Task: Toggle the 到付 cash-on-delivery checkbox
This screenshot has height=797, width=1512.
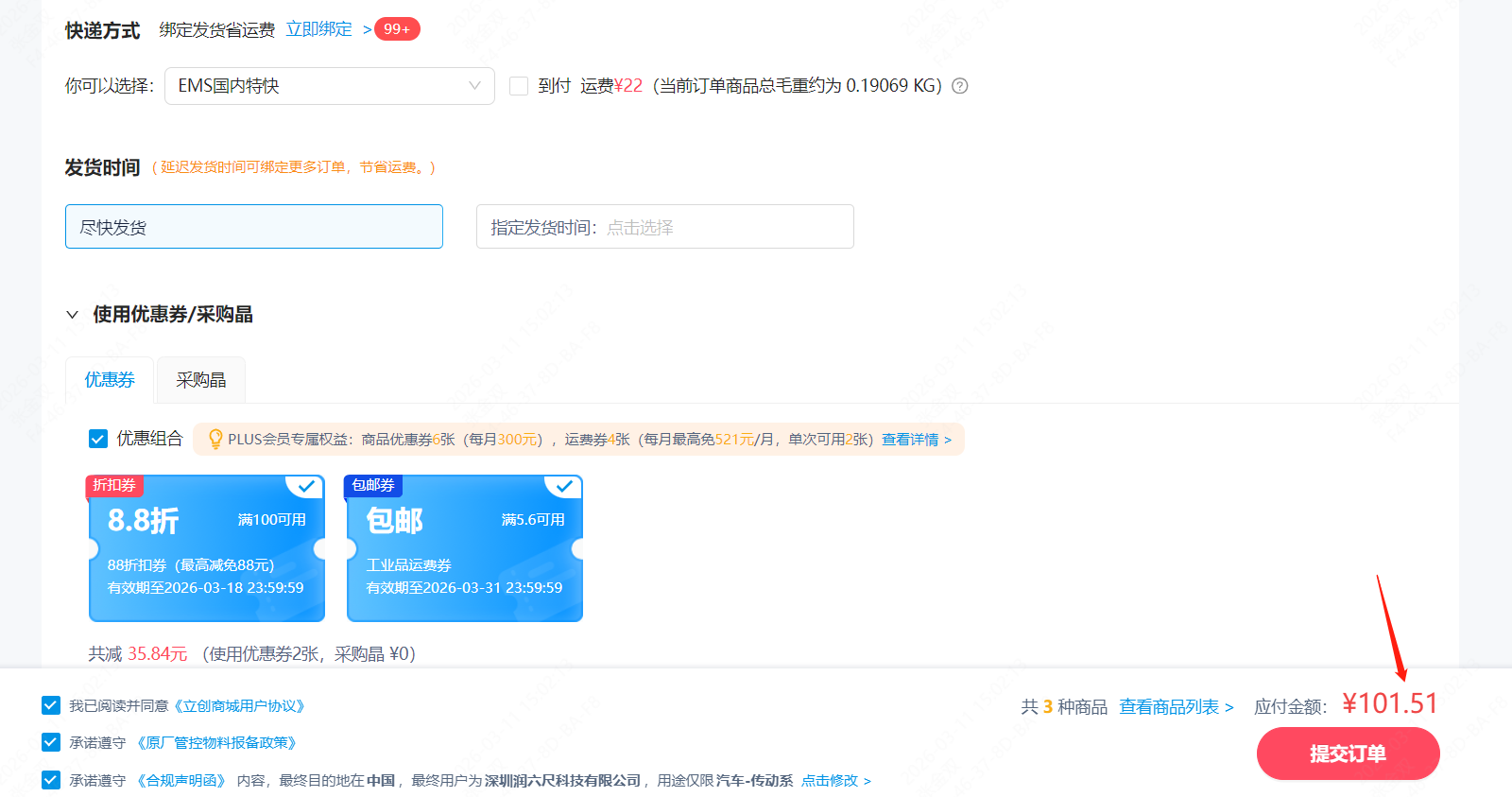Action: [519, 86]
